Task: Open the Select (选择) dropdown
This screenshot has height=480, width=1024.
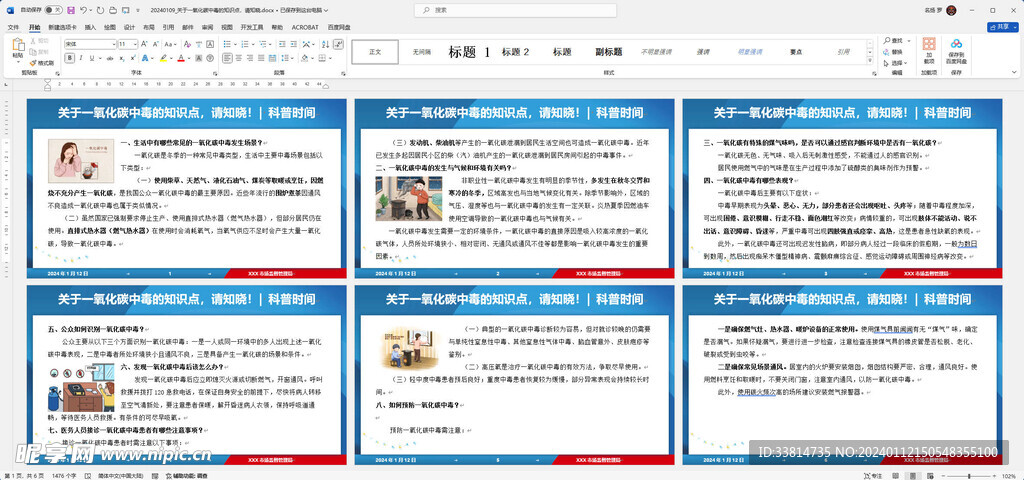Action: pos(895,63)
